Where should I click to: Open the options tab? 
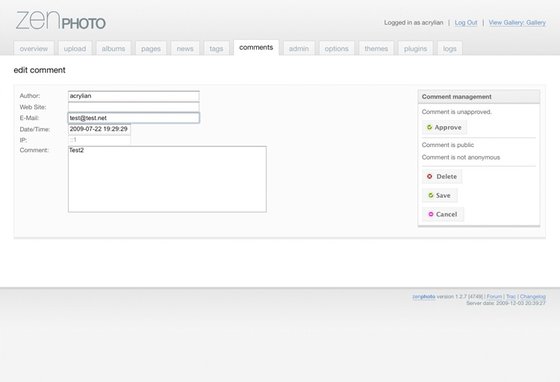[336, 49]
